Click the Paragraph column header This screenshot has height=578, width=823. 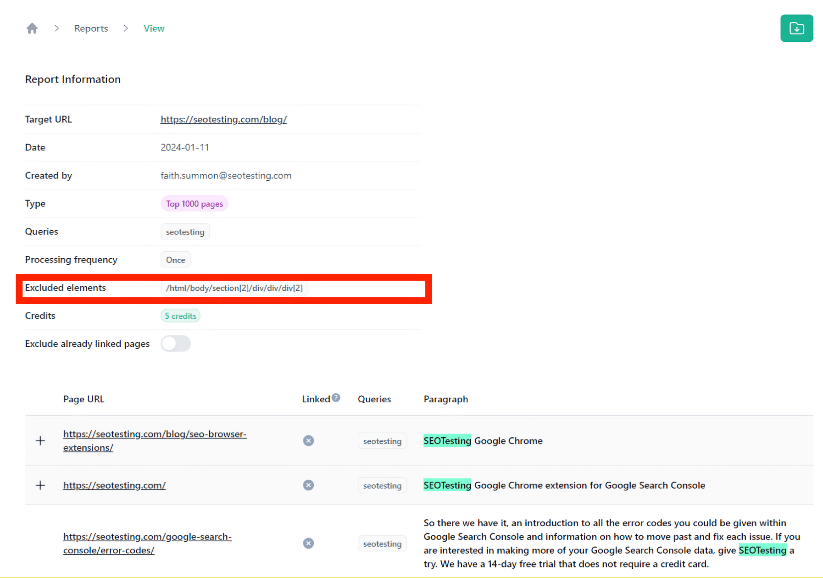446,399
